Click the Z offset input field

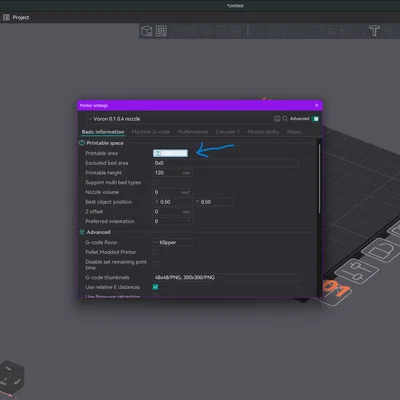tap(172, 212)
